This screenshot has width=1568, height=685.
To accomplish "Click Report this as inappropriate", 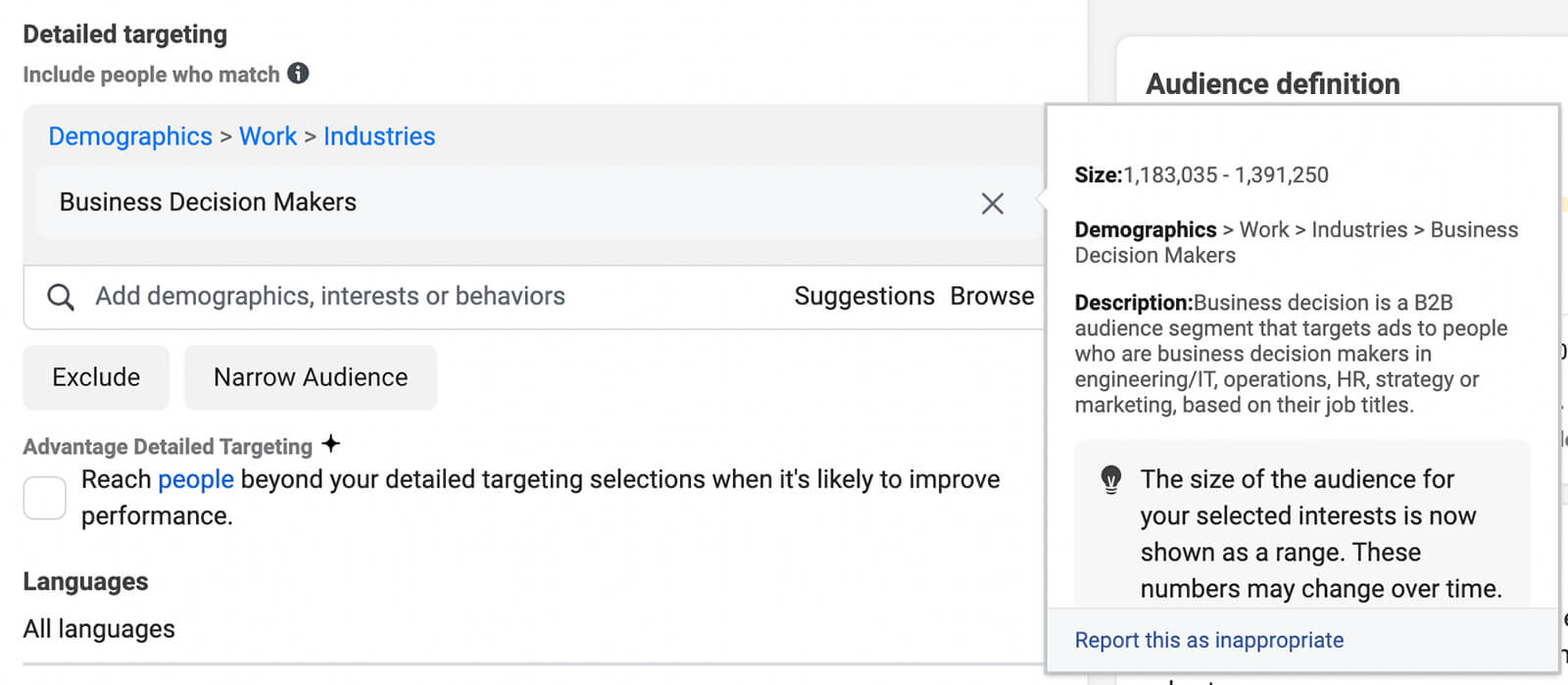I will 1208,640.
